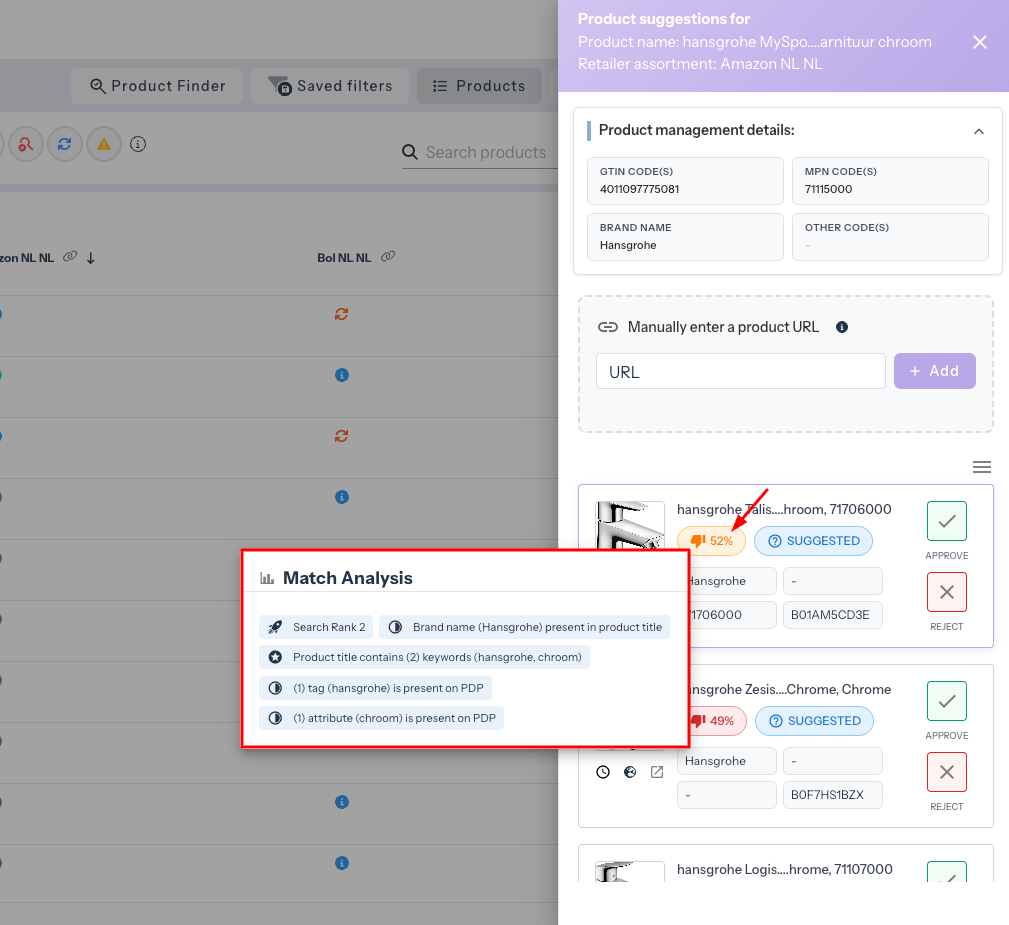Sort the Amazon NL NL column by arrow

pyautogui.click(x=91, y=258)
